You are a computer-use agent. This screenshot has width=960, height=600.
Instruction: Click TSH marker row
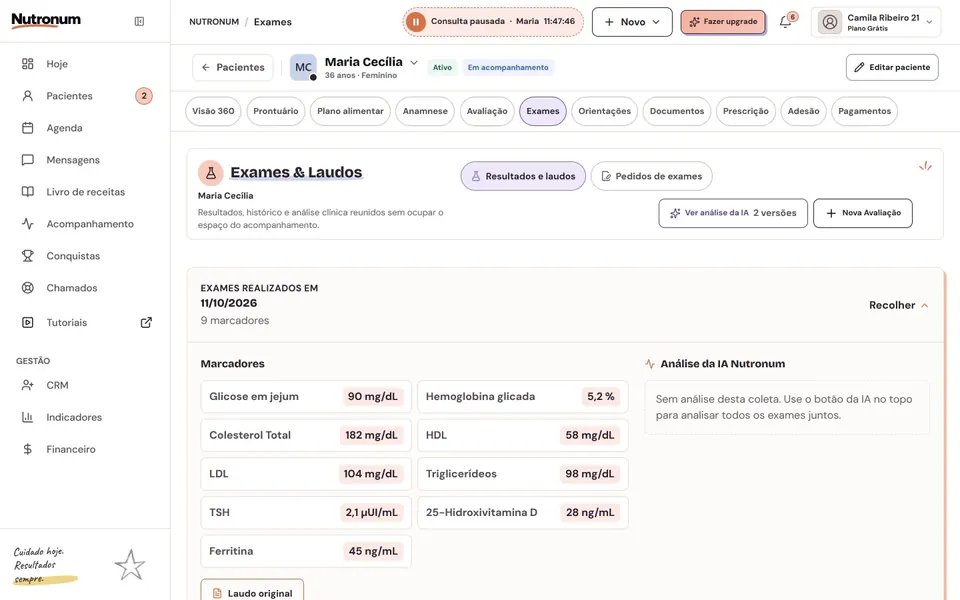tap(306, 512)
